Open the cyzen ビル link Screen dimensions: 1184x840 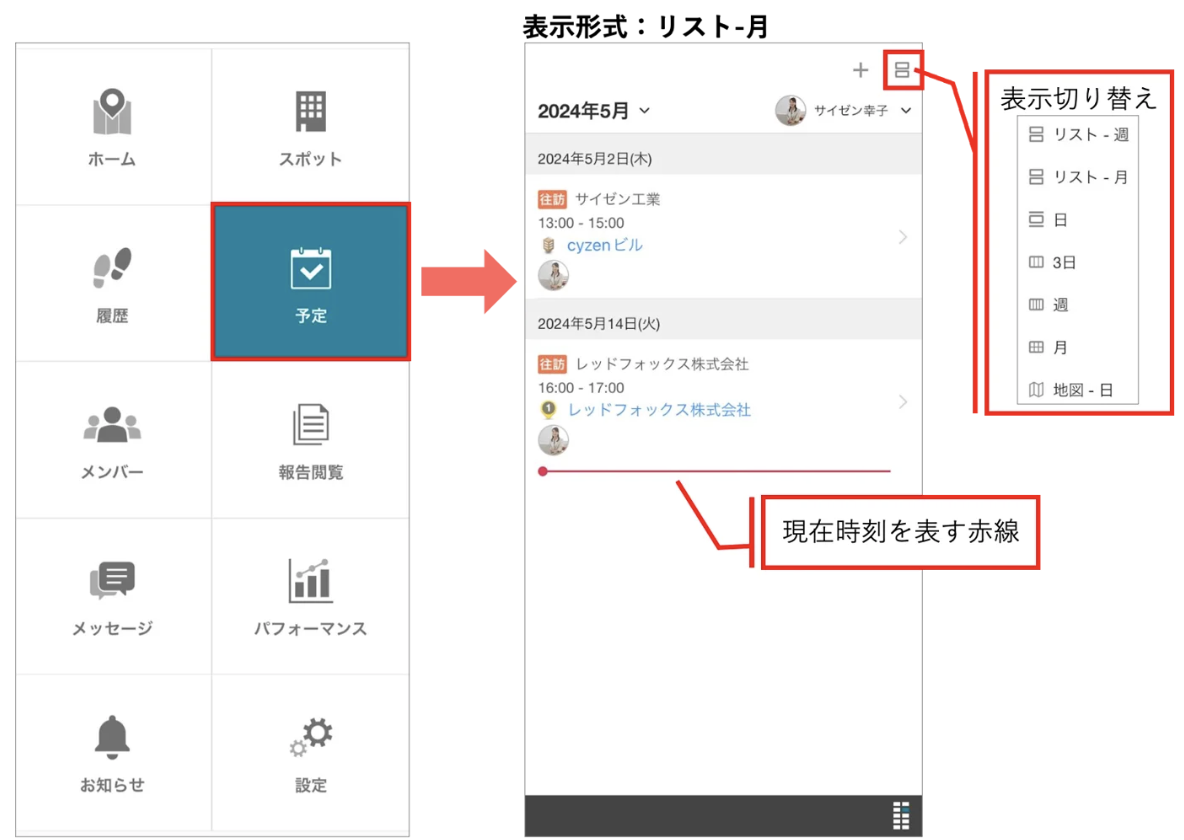point(605,246)
